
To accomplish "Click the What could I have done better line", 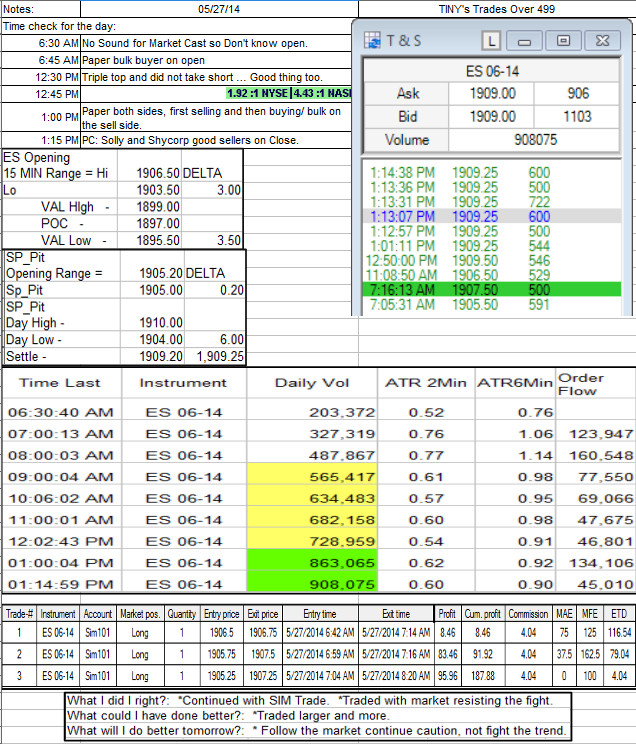I will click(228, 716).
